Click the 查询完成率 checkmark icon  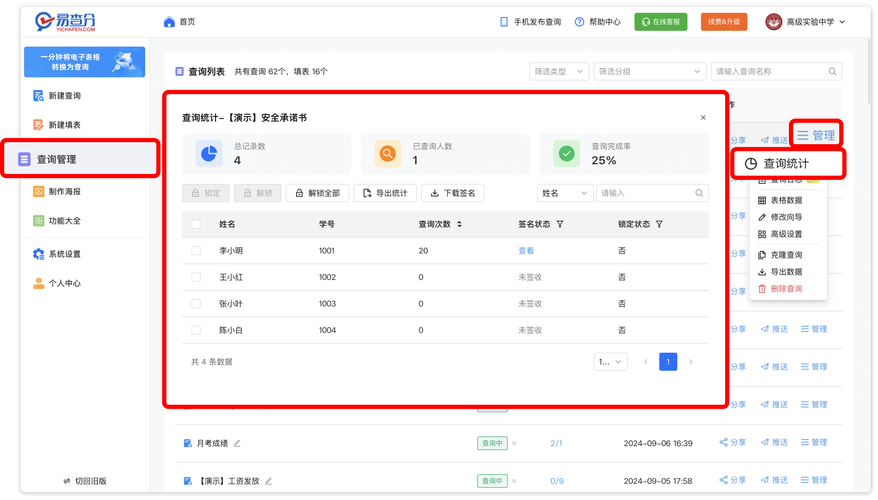pyautogui.click(x=567, y=153)
